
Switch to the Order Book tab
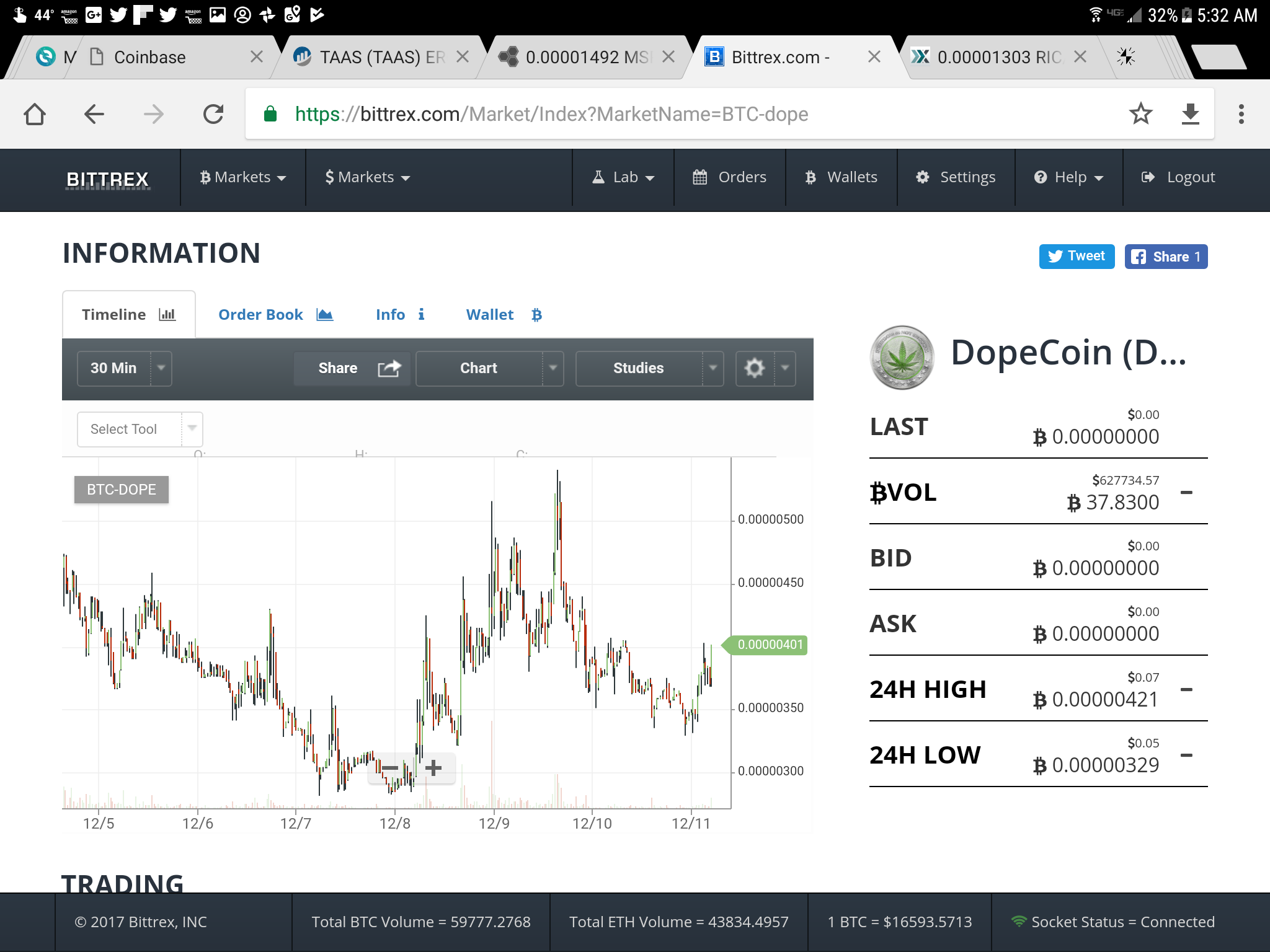tap(275, 314)
